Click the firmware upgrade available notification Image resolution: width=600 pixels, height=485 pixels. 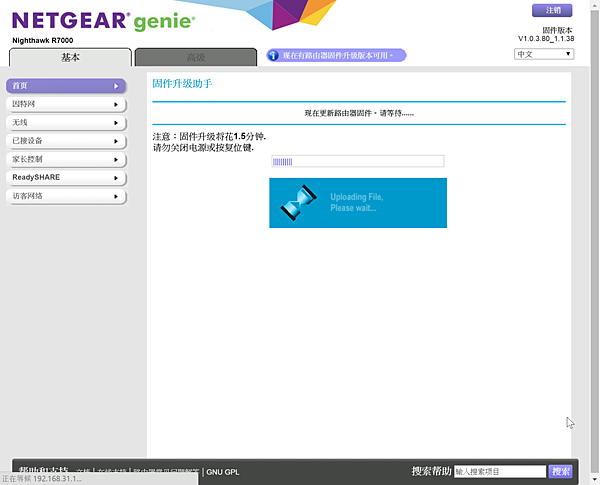336,56
